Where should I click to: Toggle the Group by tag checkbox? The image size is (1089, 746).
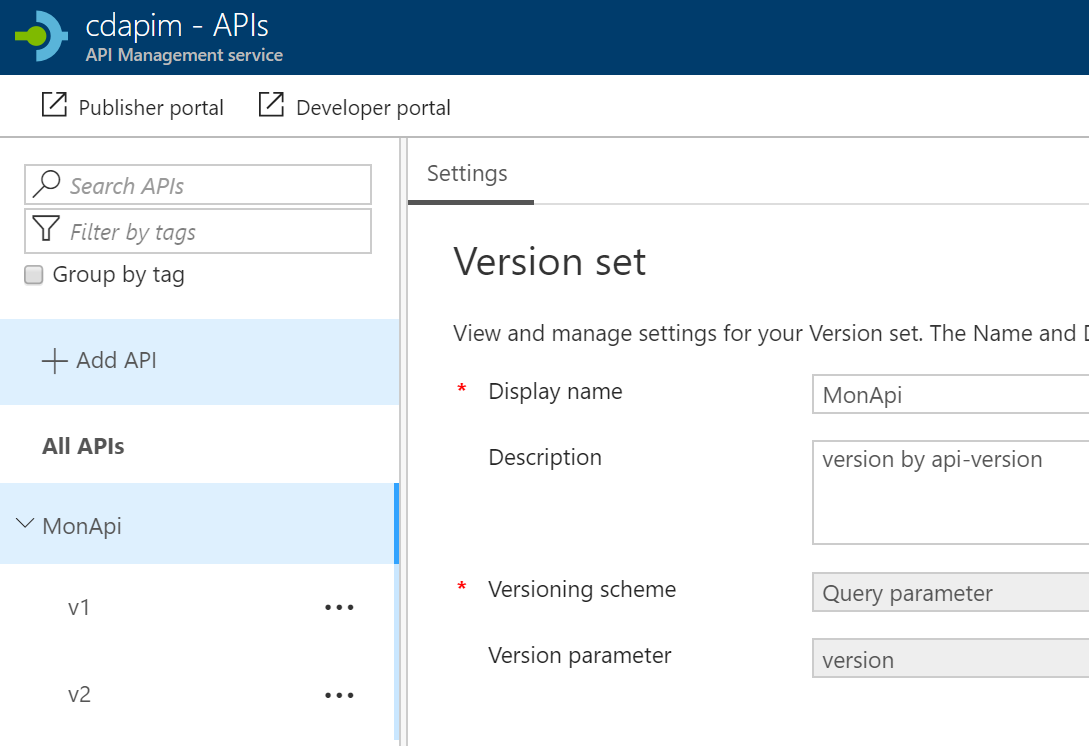(x=33, y=275)
